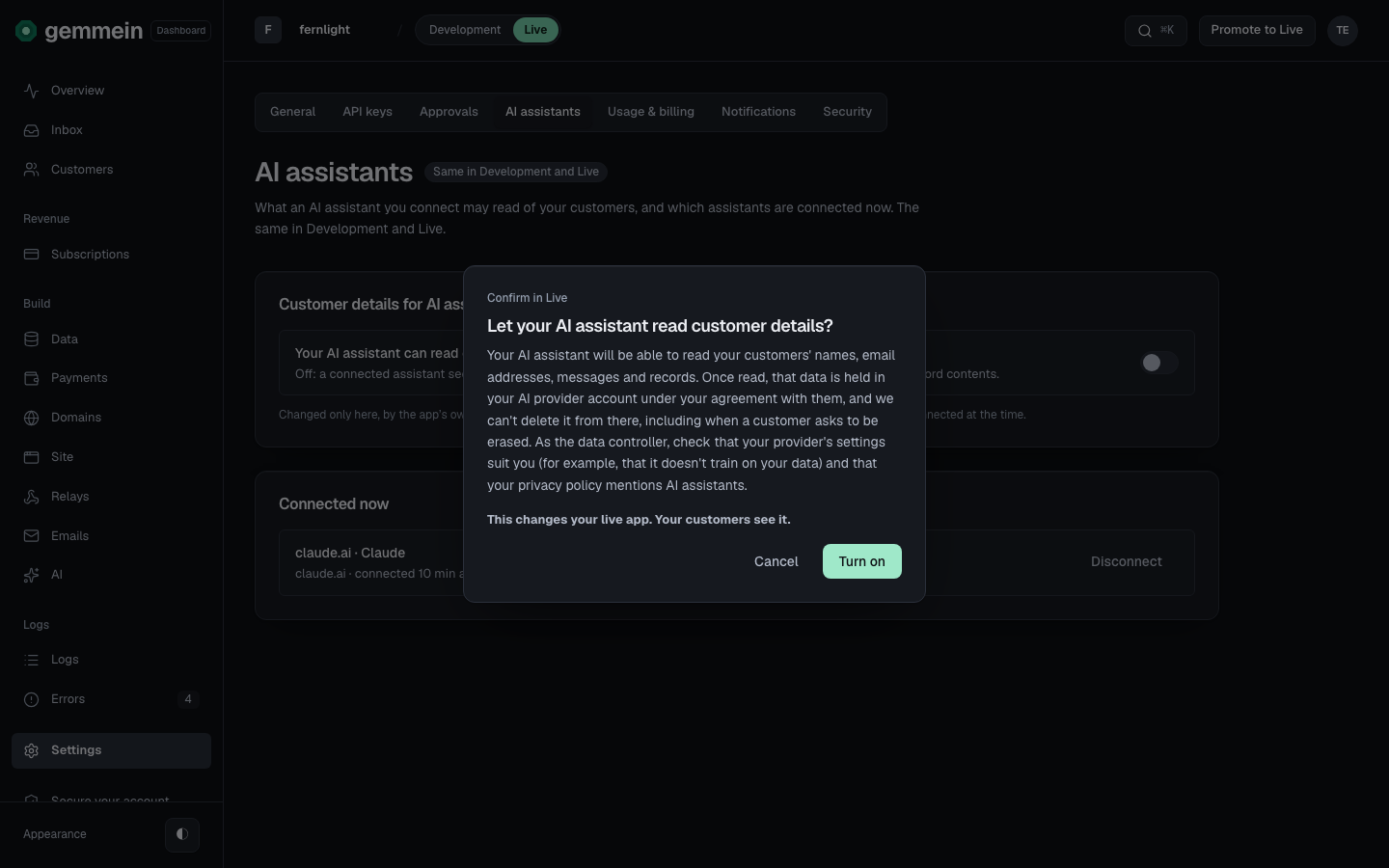Cancel the confirmation dialog
Viewport: 1389px width, 868px height.
pyautogui.click(x=776, y=561)
